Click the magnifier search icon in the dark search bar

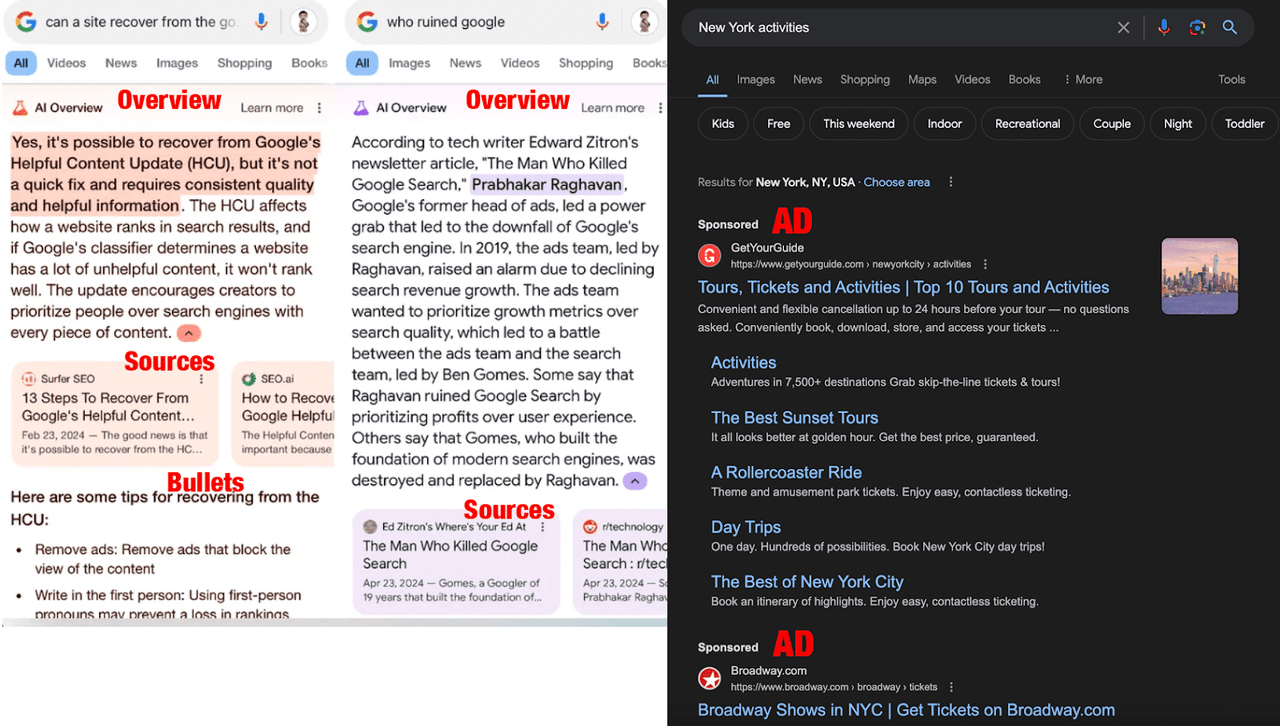click(1230, 28)
